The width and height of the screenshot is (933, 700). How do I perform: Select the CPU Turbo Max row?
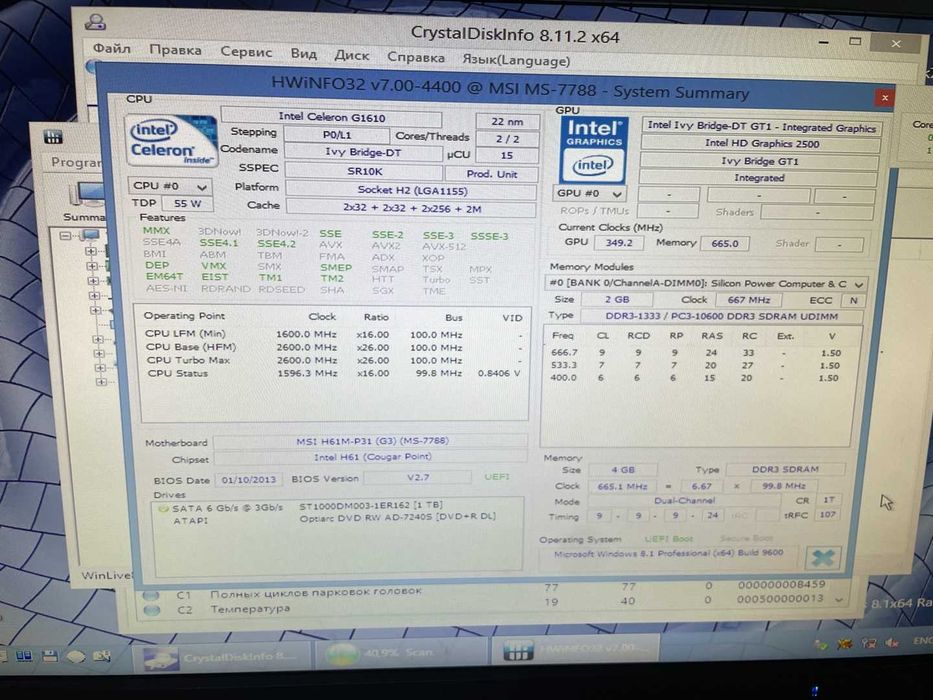coord(333,360)
